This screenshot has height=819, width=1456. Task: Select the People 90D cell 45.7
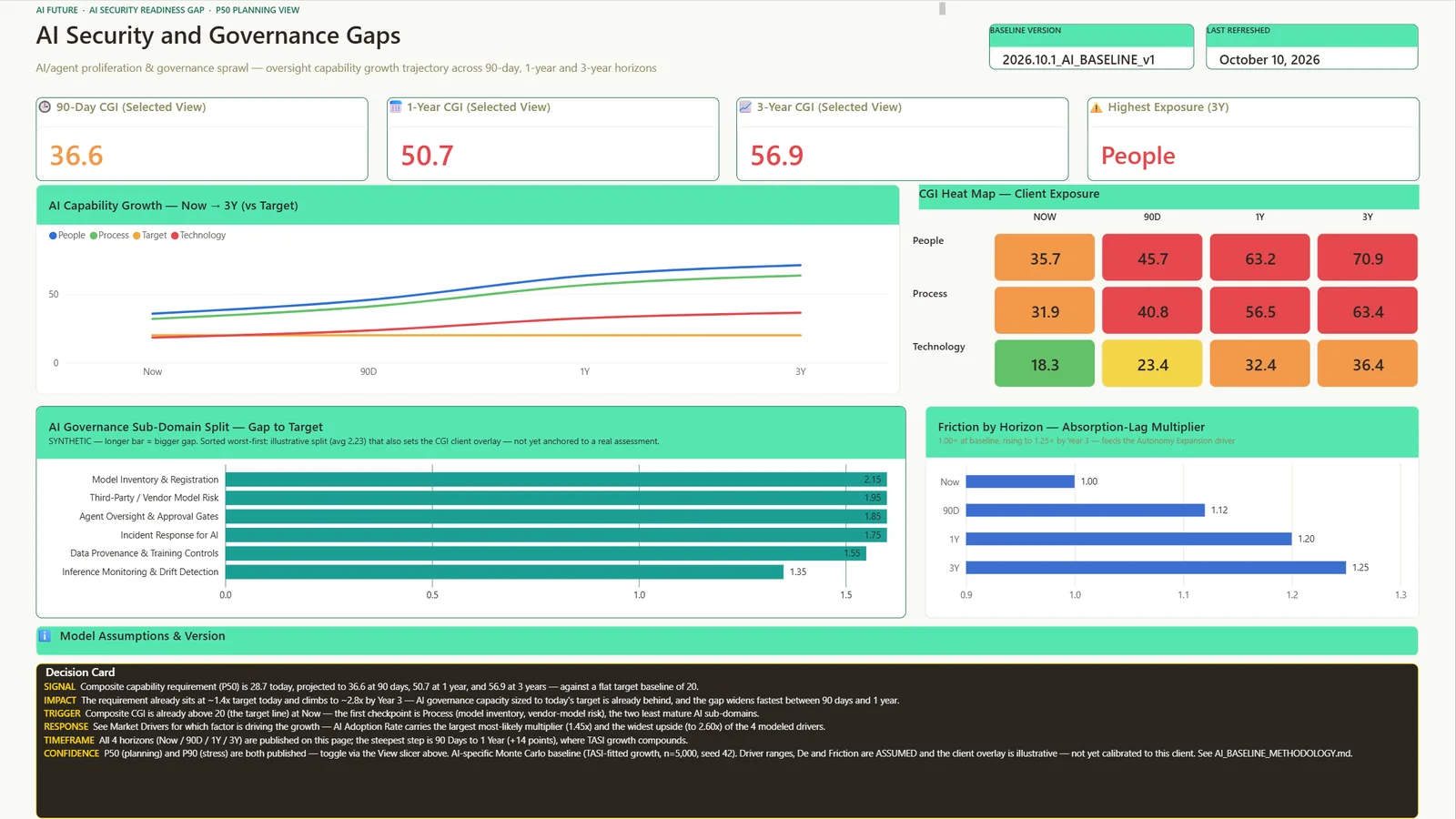(1152, 258)
